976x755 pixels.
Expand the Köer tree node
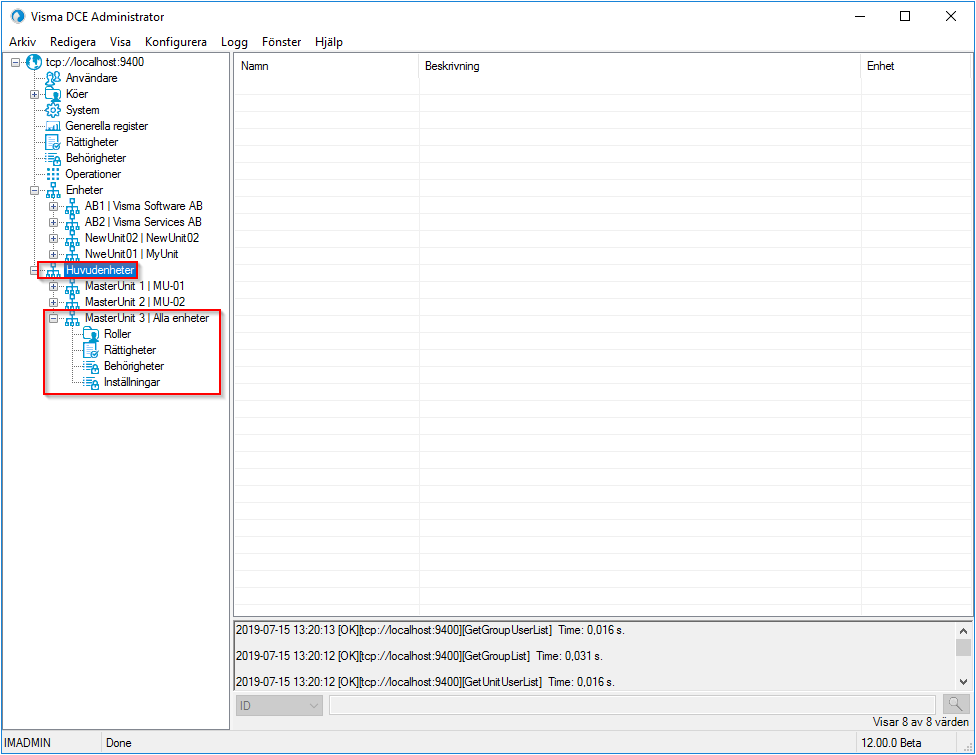[34, 93]
